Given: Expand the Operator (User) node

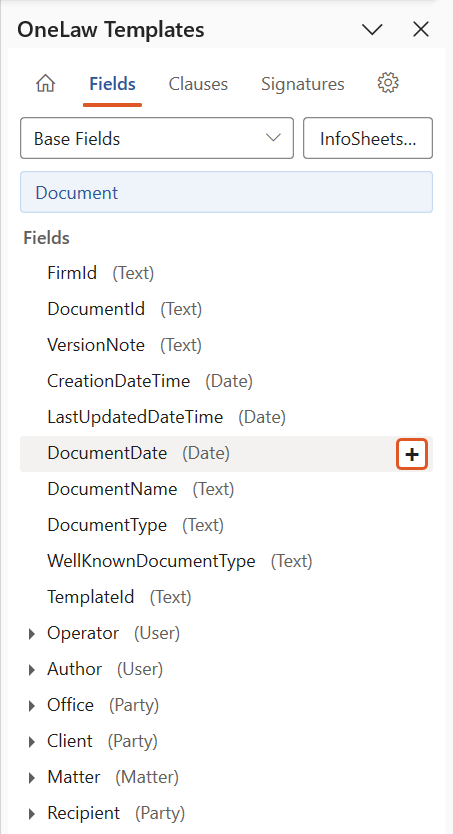Looking at the screenshot, I should [x=32, y=633].
